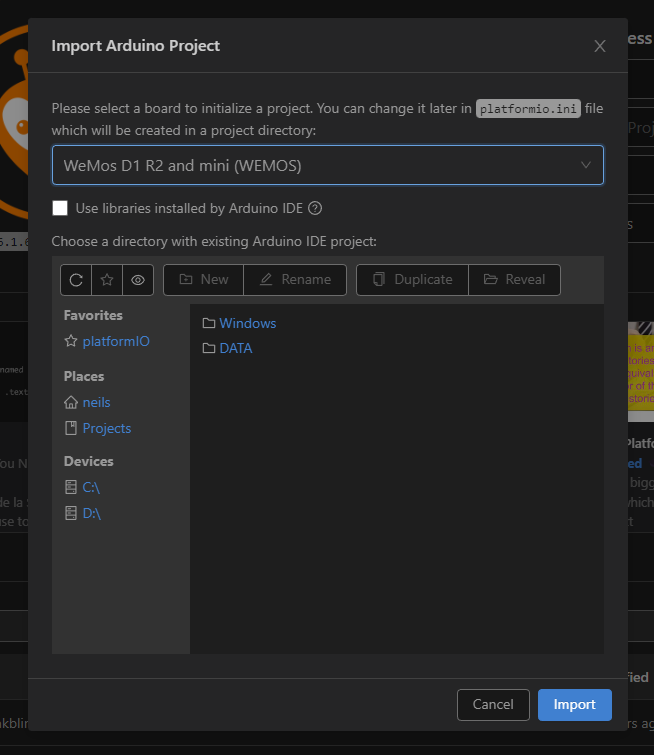Enable Use libraries installed by Arduino IDE
The image size is (654, 755).
click(60, 208)
